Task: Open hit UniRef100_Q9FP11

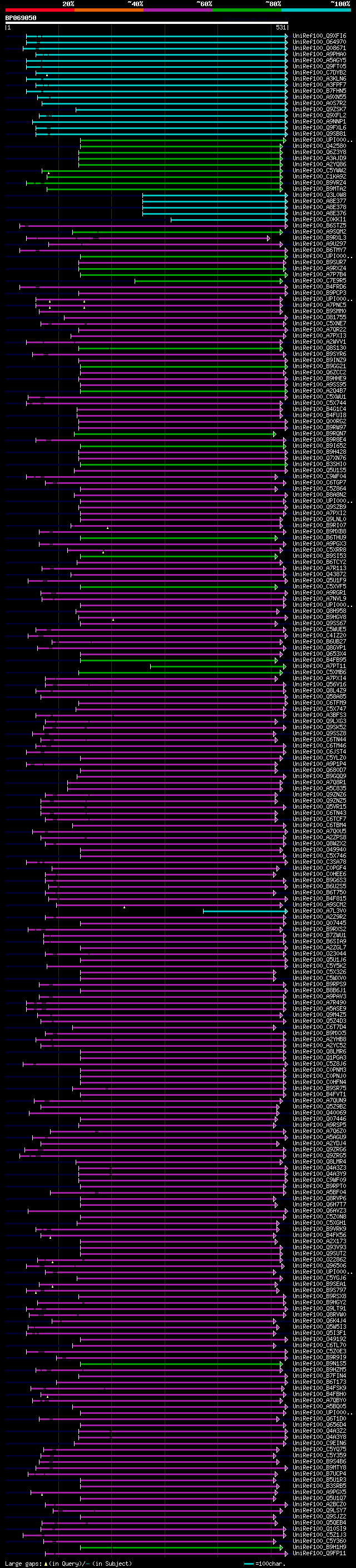Action: click(319, 1554)
